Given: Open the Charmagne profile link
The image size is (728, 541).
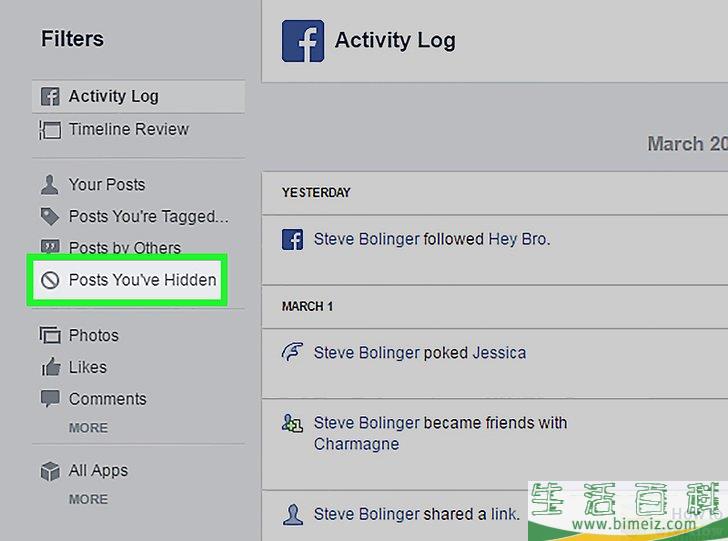Looking at the screenshot, I should pyautogui.click(x=356, y=444).
